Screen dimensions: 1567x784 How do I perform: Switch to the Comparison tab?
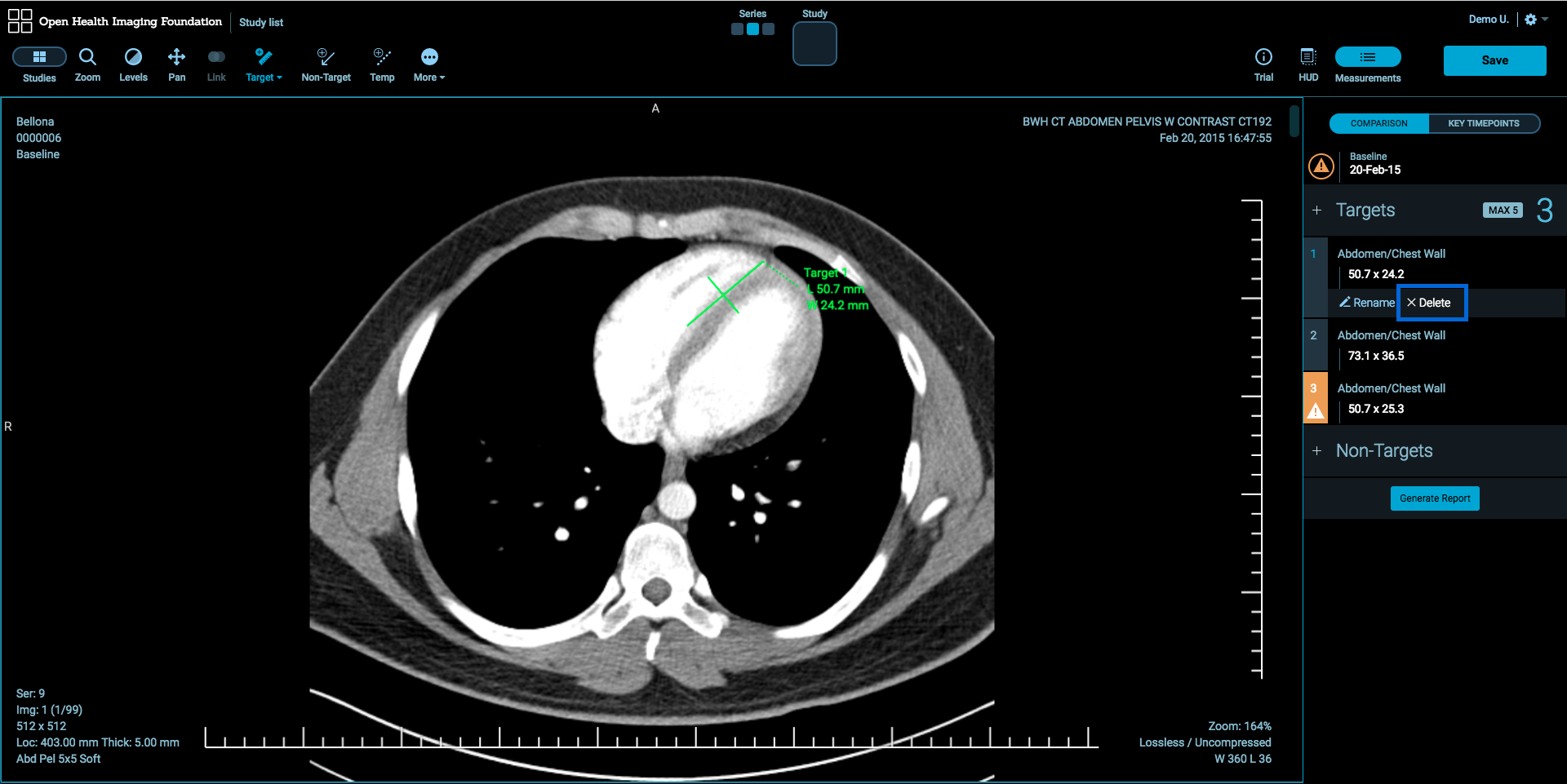coord(1379,123)
